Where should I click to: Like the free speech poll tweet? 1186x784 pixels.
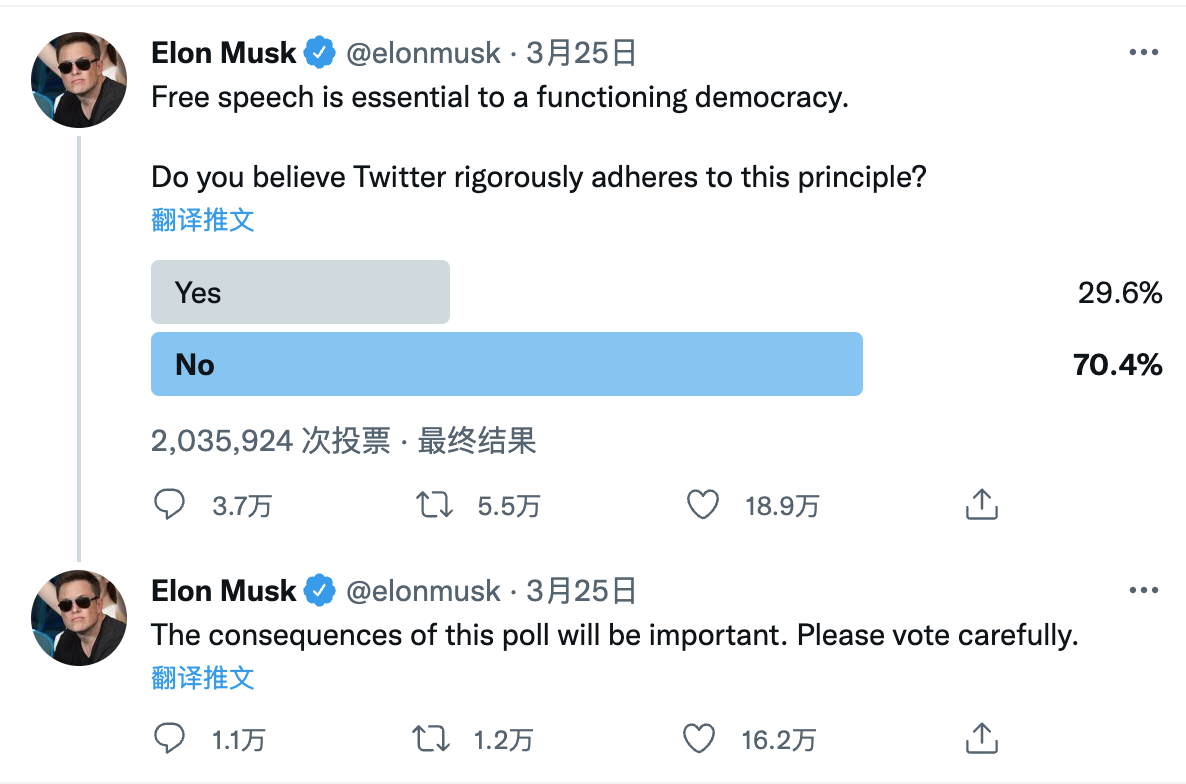703,505
